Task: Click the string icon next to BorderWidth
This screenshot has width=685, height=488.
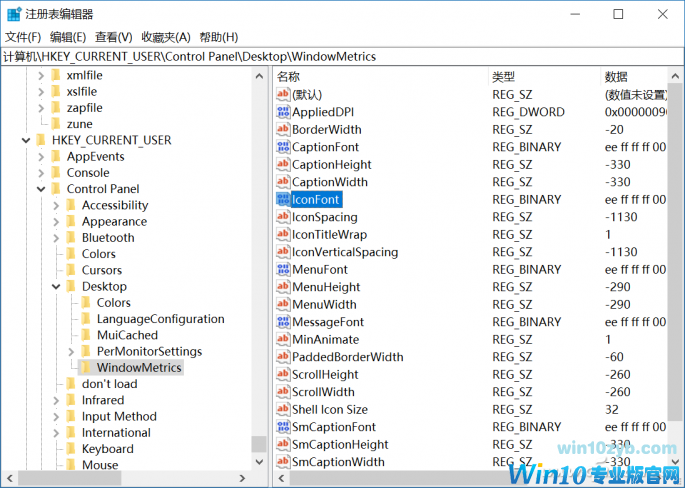Action: pos(283,129)
